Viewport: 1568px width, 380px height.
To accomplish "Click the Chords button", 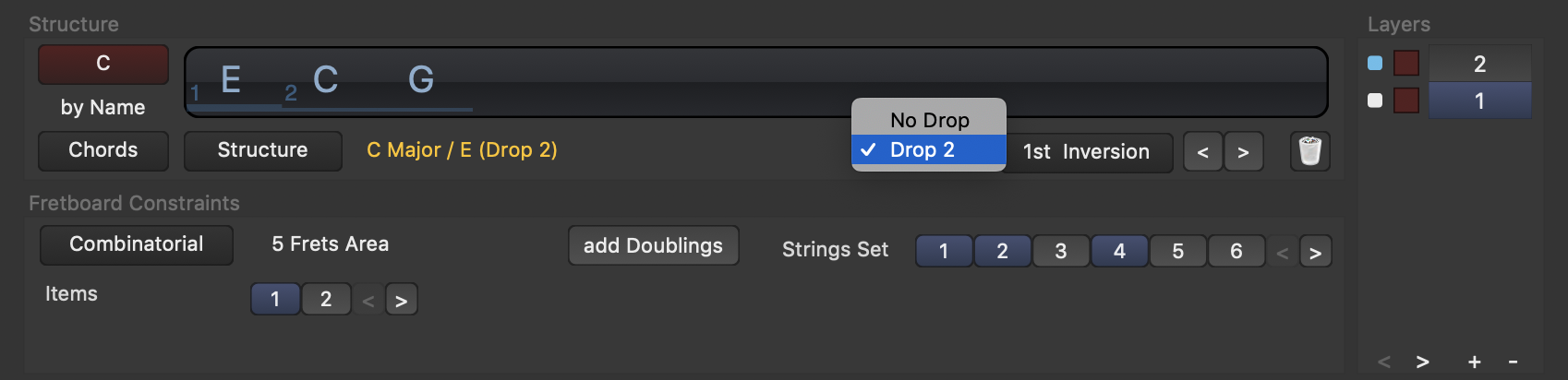I will tap(103, 150).
